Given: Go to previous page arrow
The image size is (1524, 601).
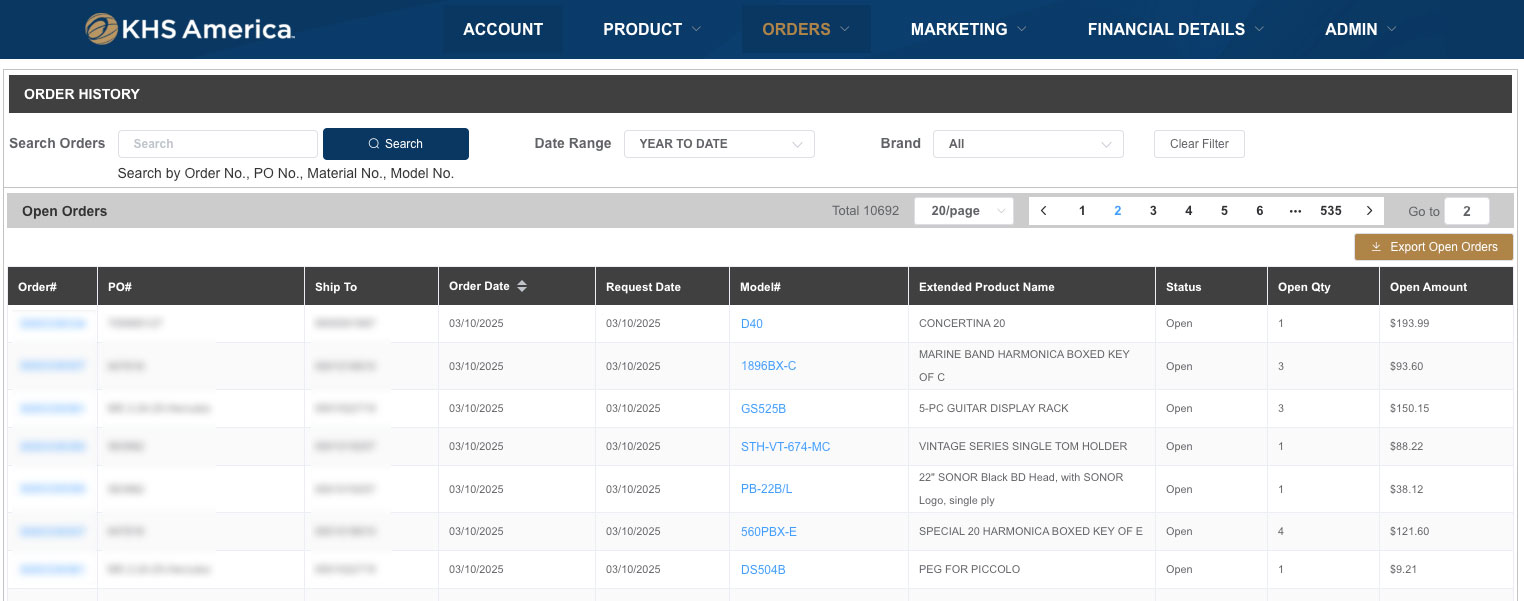Looking at the screenshot, I should (1044, 211).
